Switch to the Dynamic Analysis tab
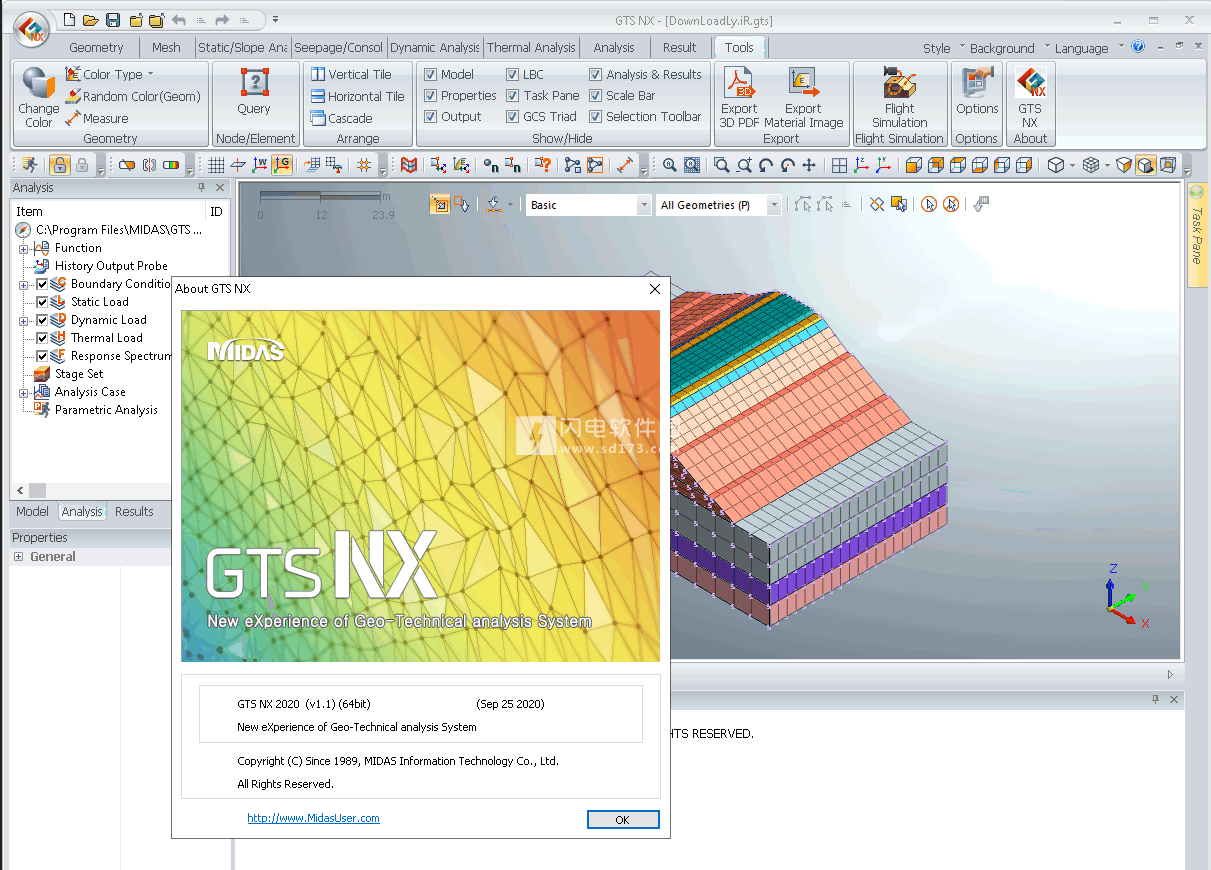The width and height of the screenshot is (1211, 870). 435,47
